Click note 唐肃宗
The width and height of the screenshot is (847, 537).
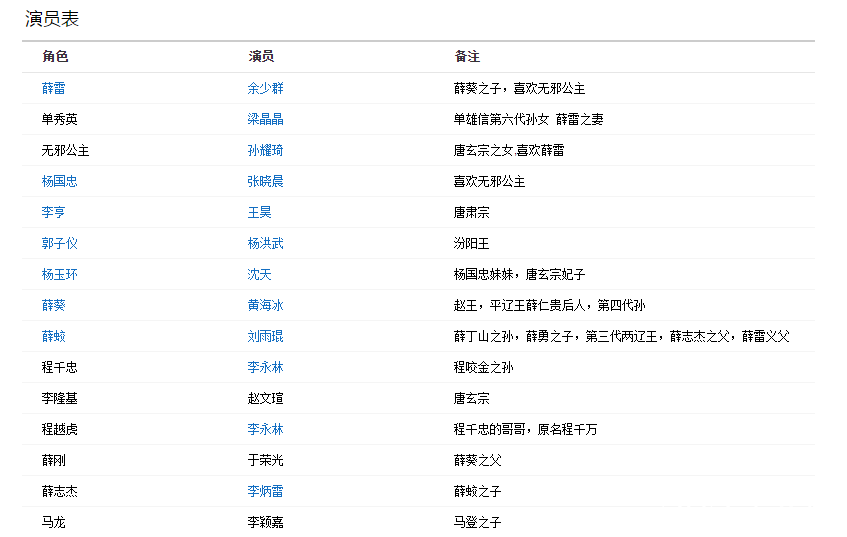click(x=472, y=212)
